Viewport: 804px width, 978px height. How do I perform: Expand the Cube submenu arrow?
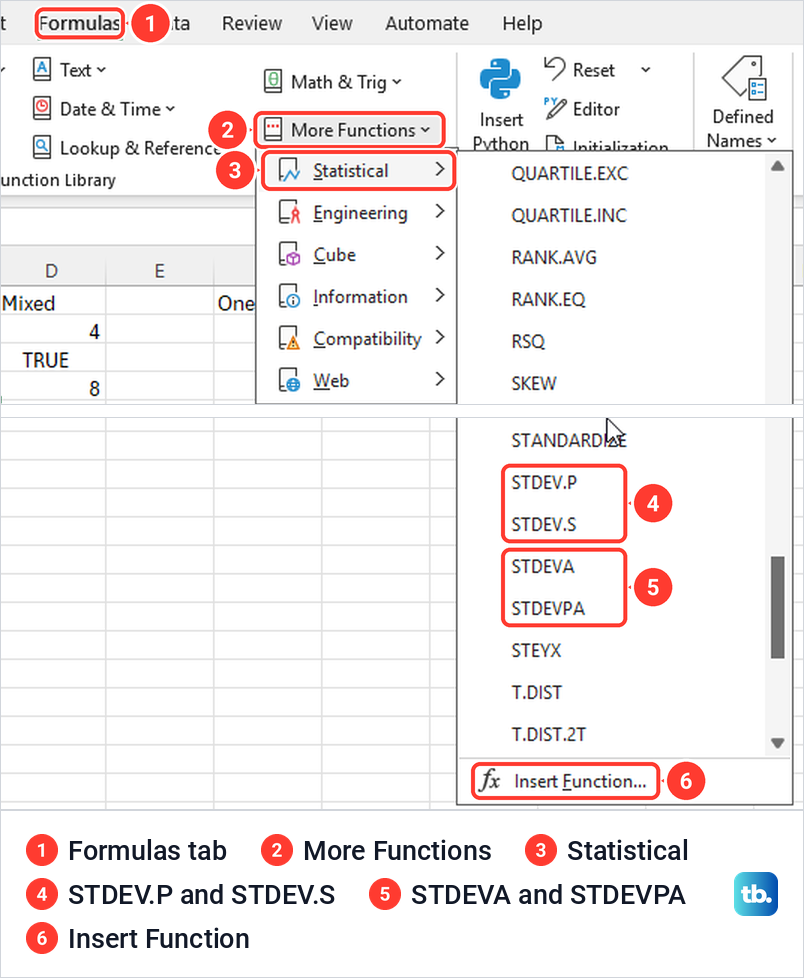pos(440,253)
